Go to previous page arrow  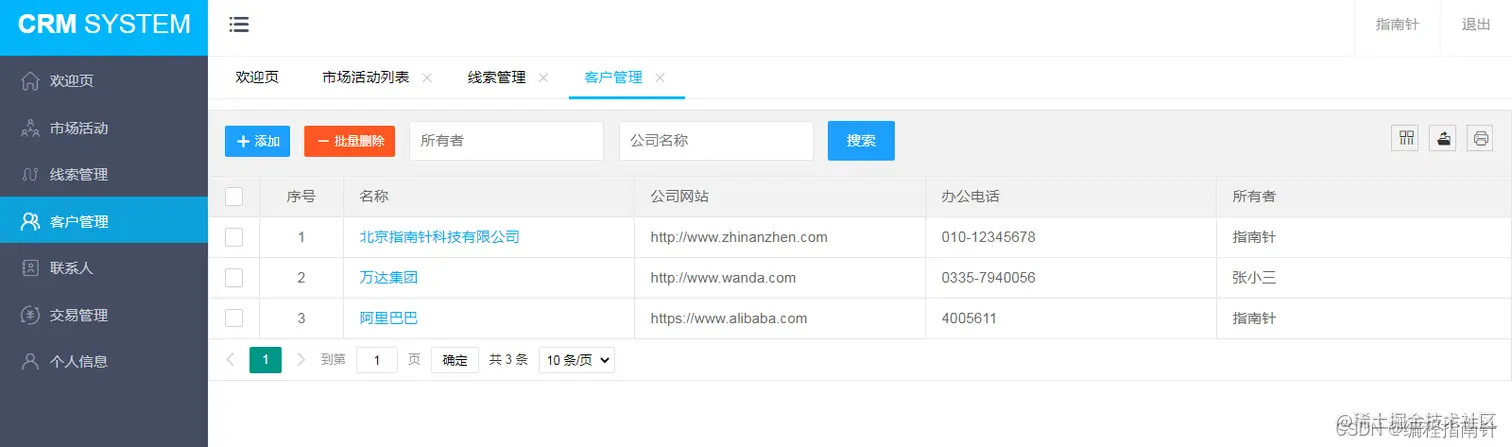click(230, 360)
